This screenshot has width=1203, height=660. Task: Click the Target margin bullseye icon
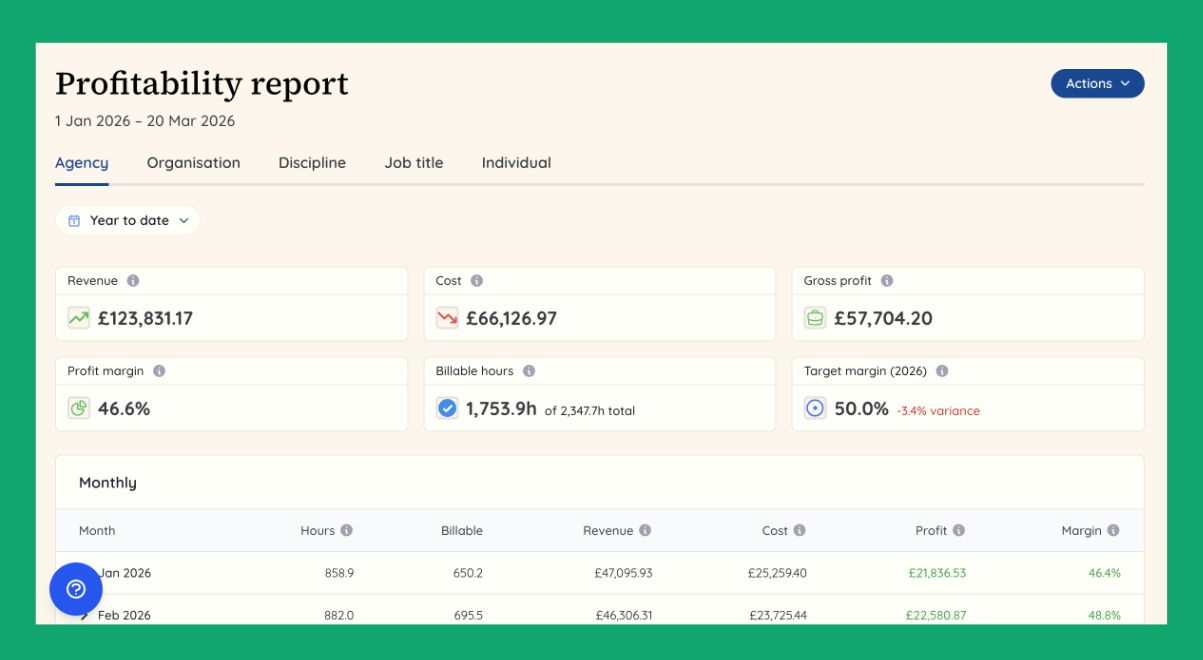pos(814,404)
